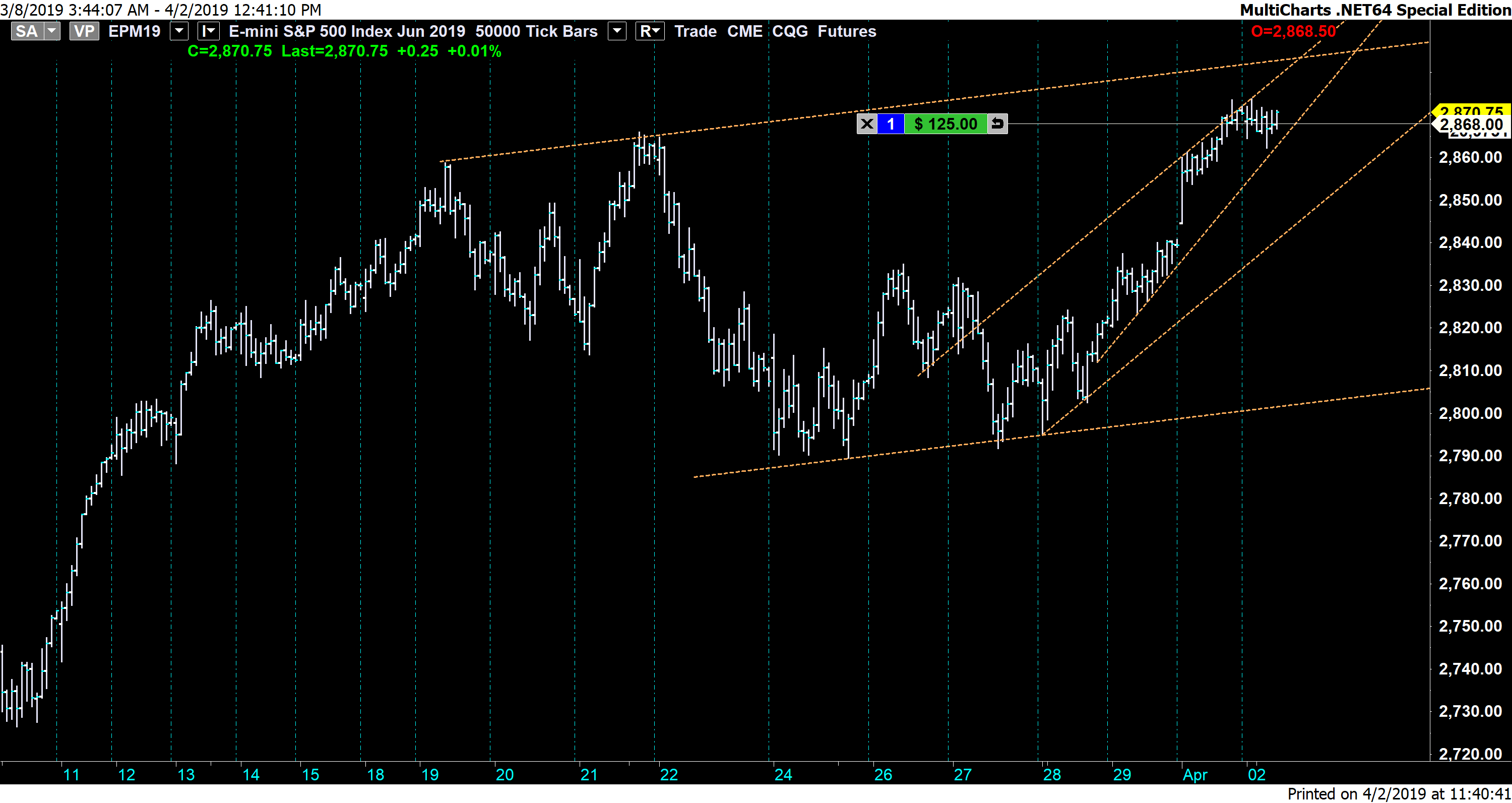This screenshot has height=803, width=1512.
Task: Click the +0.01% percent change value
Action: coord(474,51)
